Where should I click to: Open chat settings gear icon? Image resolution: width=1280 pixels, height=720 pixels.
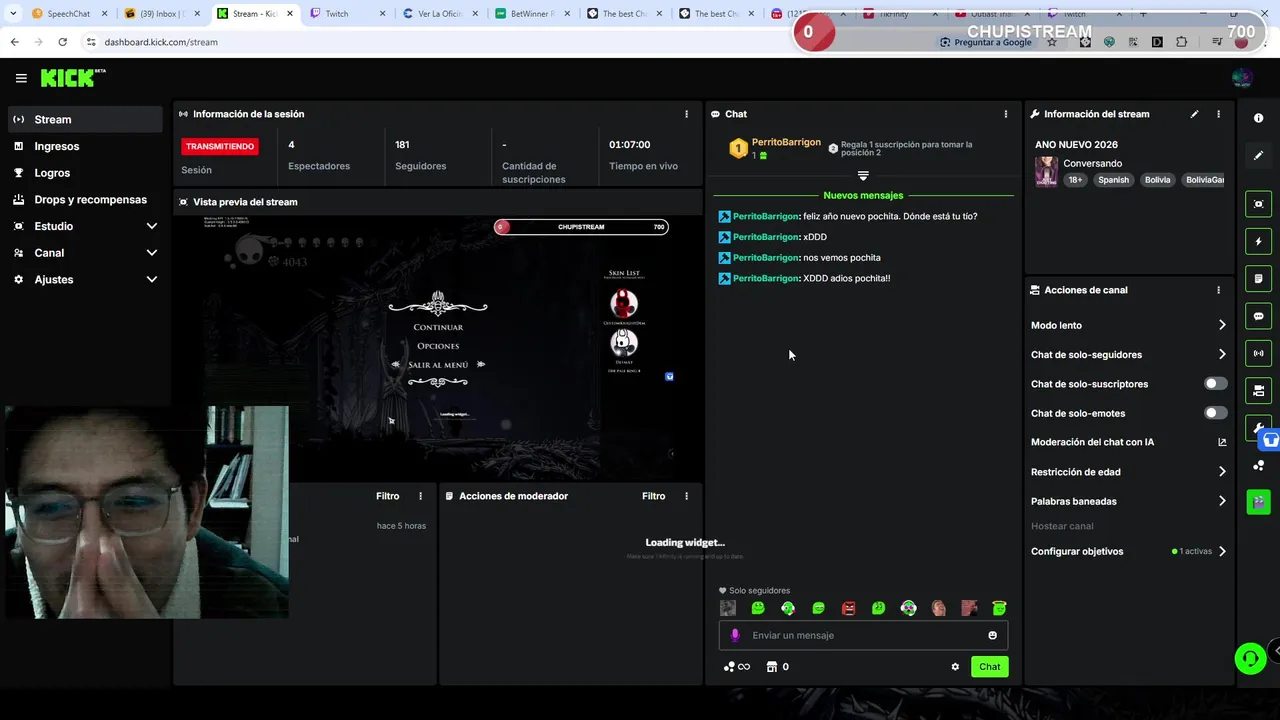click(955, 667)
